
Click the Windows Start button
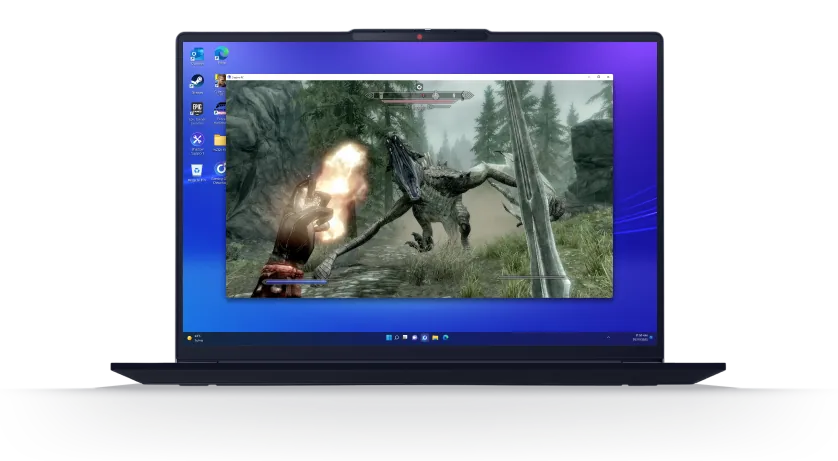389,338
